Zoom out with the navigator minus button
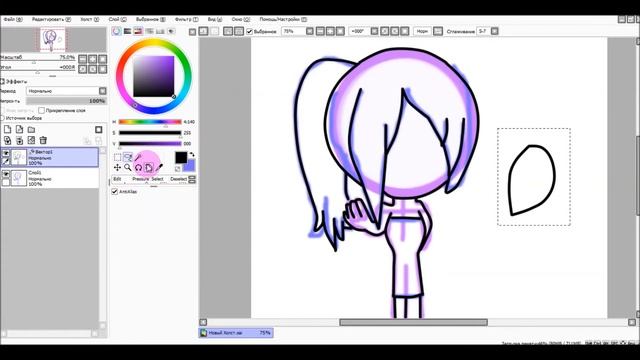Screen dimensions: 640x360 (83, 59)
